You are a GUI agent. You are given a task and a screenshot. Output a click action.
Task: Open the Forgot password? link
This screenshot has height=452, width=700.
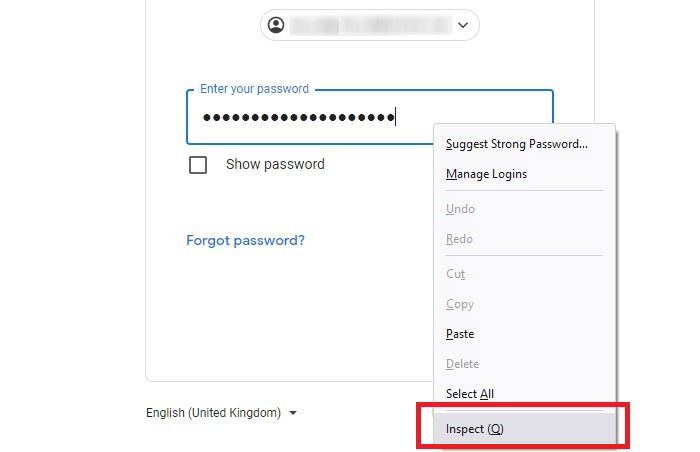(245, 241)
